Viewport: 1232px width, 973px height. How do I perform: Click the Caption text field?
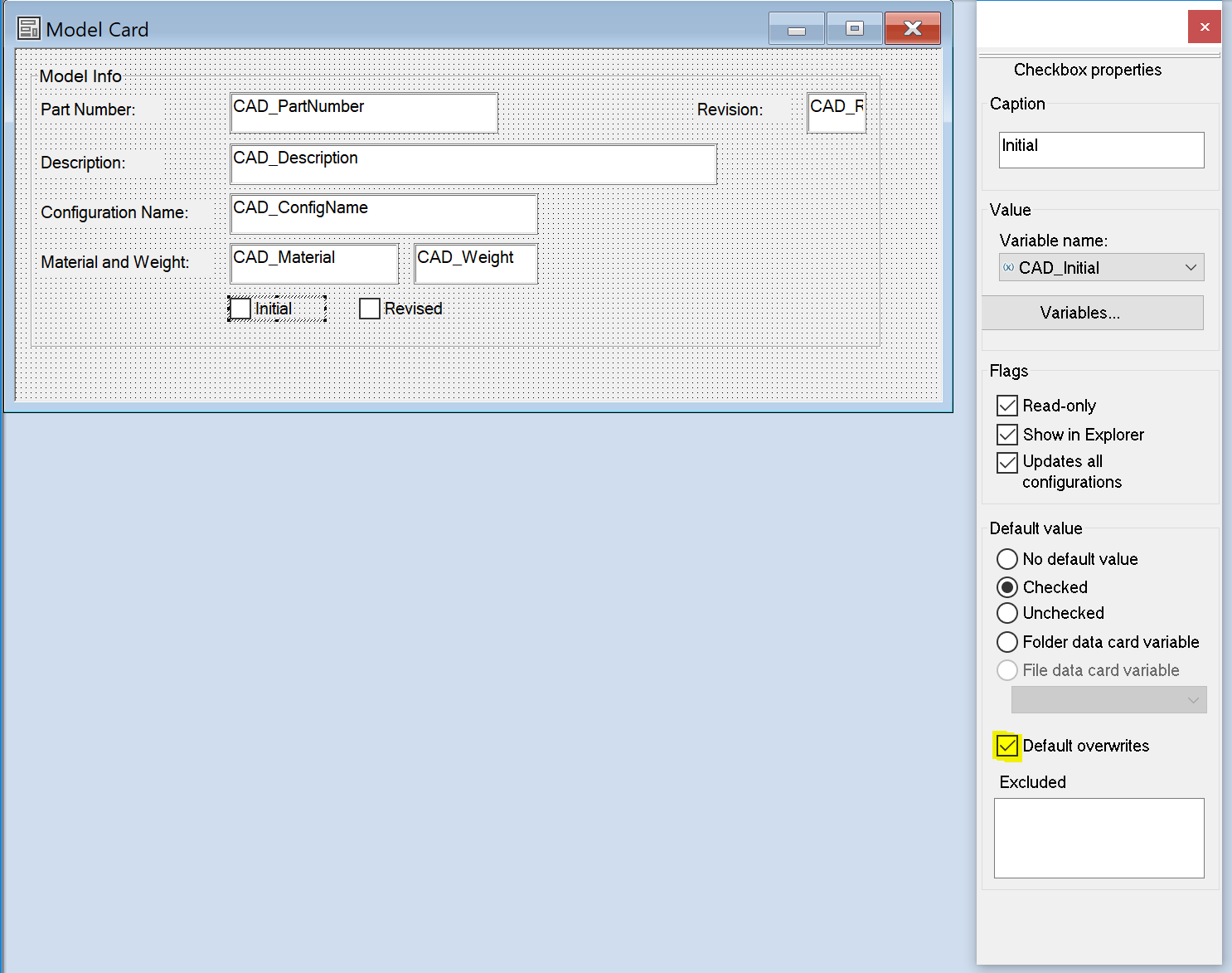pos(1101,150)
